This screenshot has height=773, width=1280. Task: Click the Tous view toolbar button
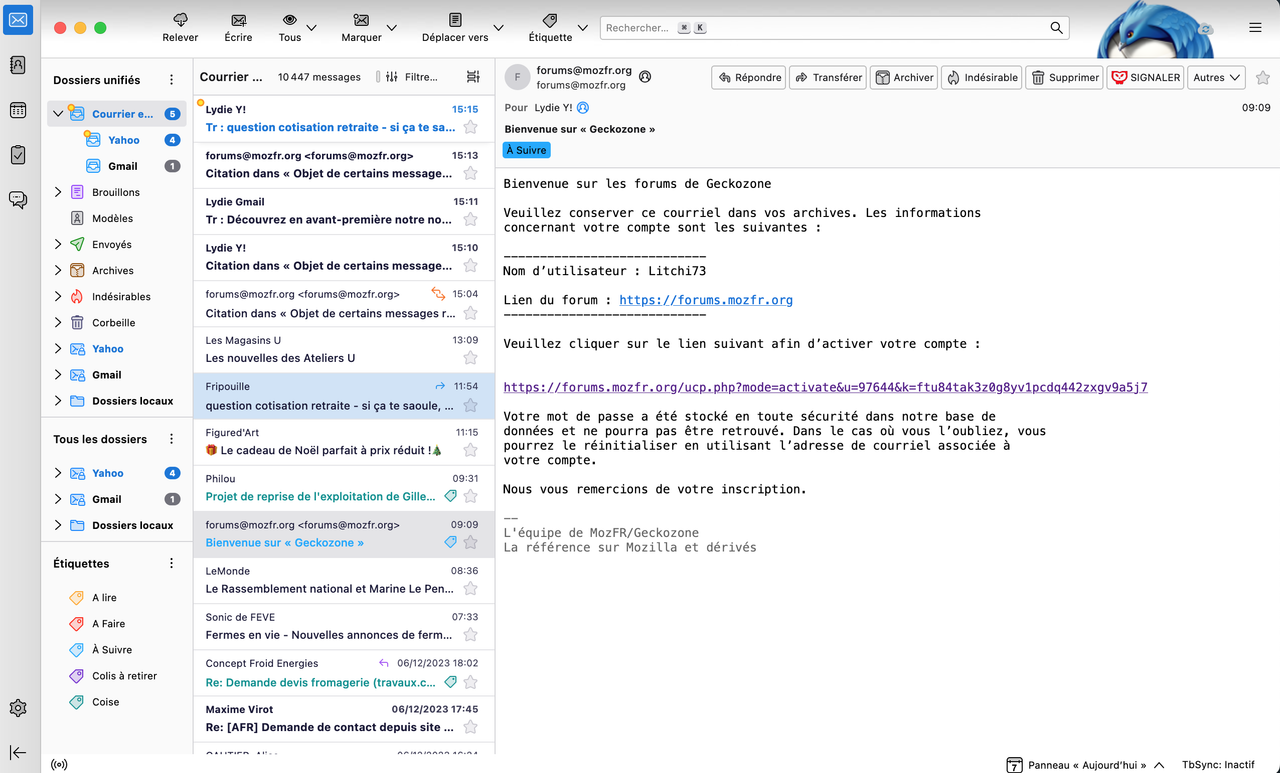[290, 28]
